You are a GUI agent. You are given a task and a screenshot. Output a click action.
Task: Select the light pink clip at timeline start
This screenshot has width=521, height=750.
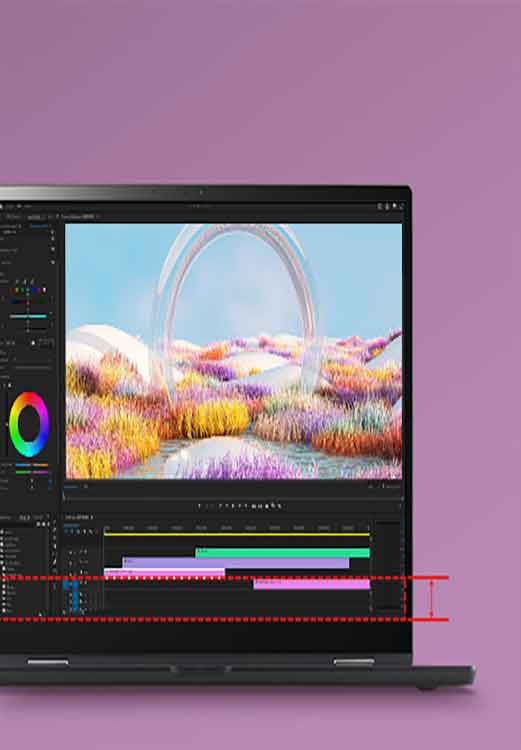[x=164, y=572]
